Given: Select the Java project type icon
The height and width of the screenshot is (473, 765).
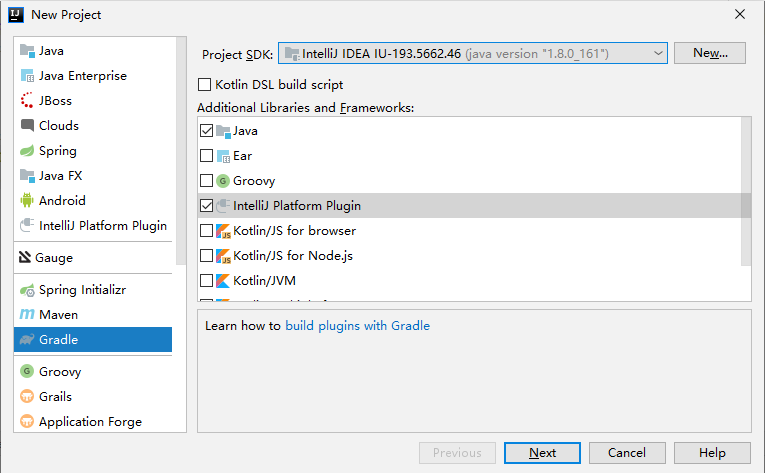Looking at the screenshot, I should coord(27,51).
